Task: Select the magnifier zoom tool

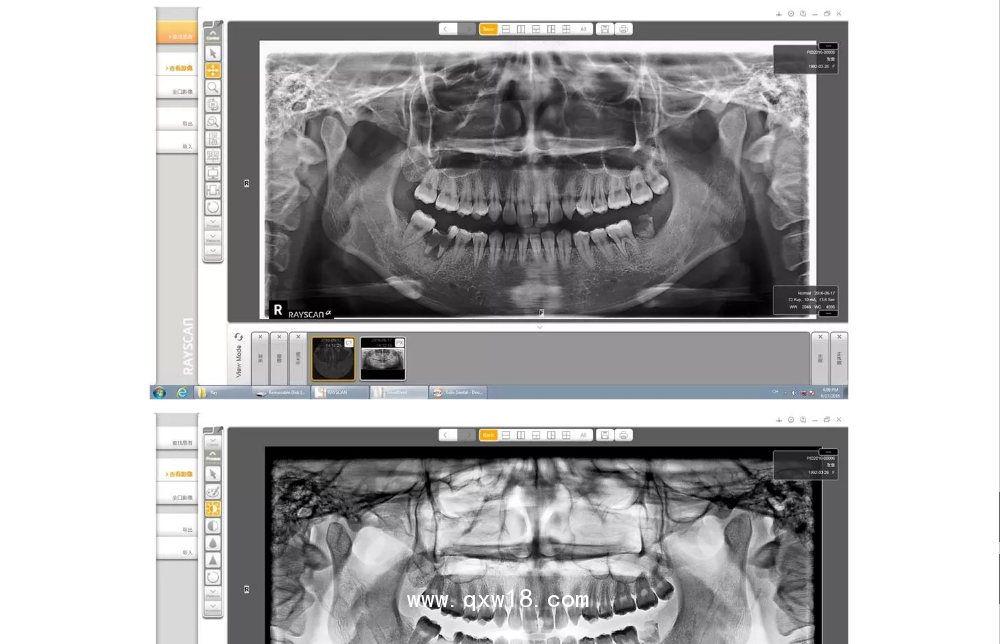Action: coord(213,88)
